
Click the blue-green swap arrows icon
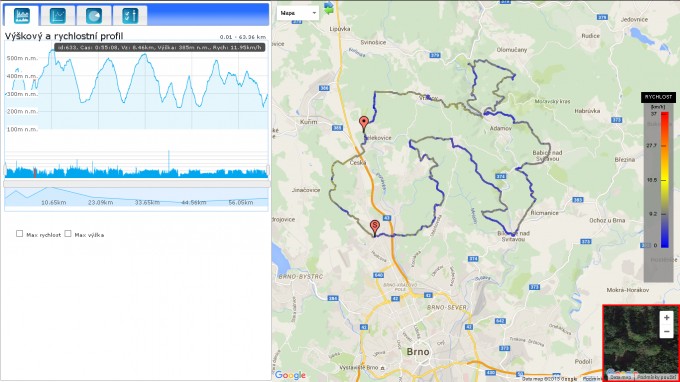click(x=329, y=7)
